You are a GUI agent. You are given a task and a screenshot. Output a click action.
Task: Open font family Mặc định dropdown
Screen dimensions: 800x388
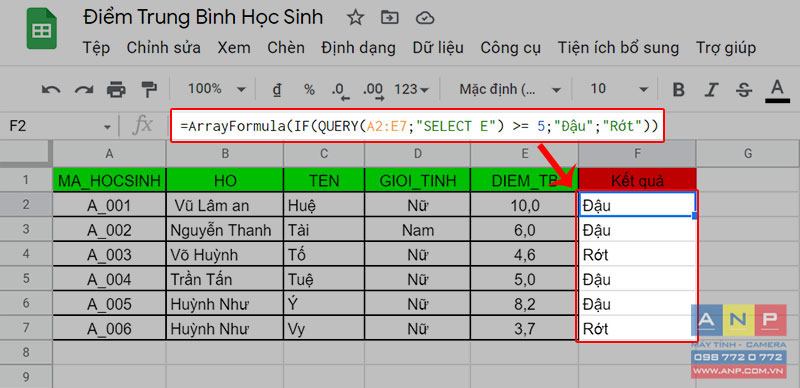tap(510, 90)
